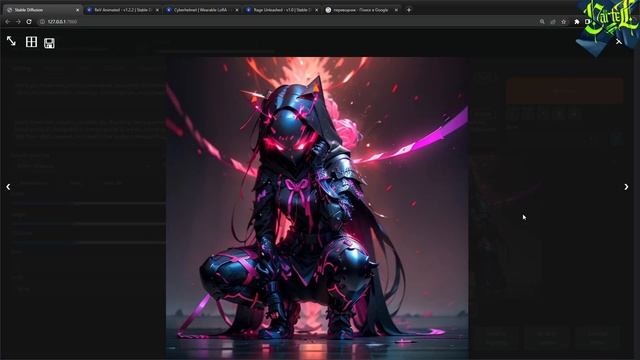Switch to the ReV Animated tab
Image resolution: width=640 pixels, height=360 pixels.
pyautogui.click(x=122, y=10)
